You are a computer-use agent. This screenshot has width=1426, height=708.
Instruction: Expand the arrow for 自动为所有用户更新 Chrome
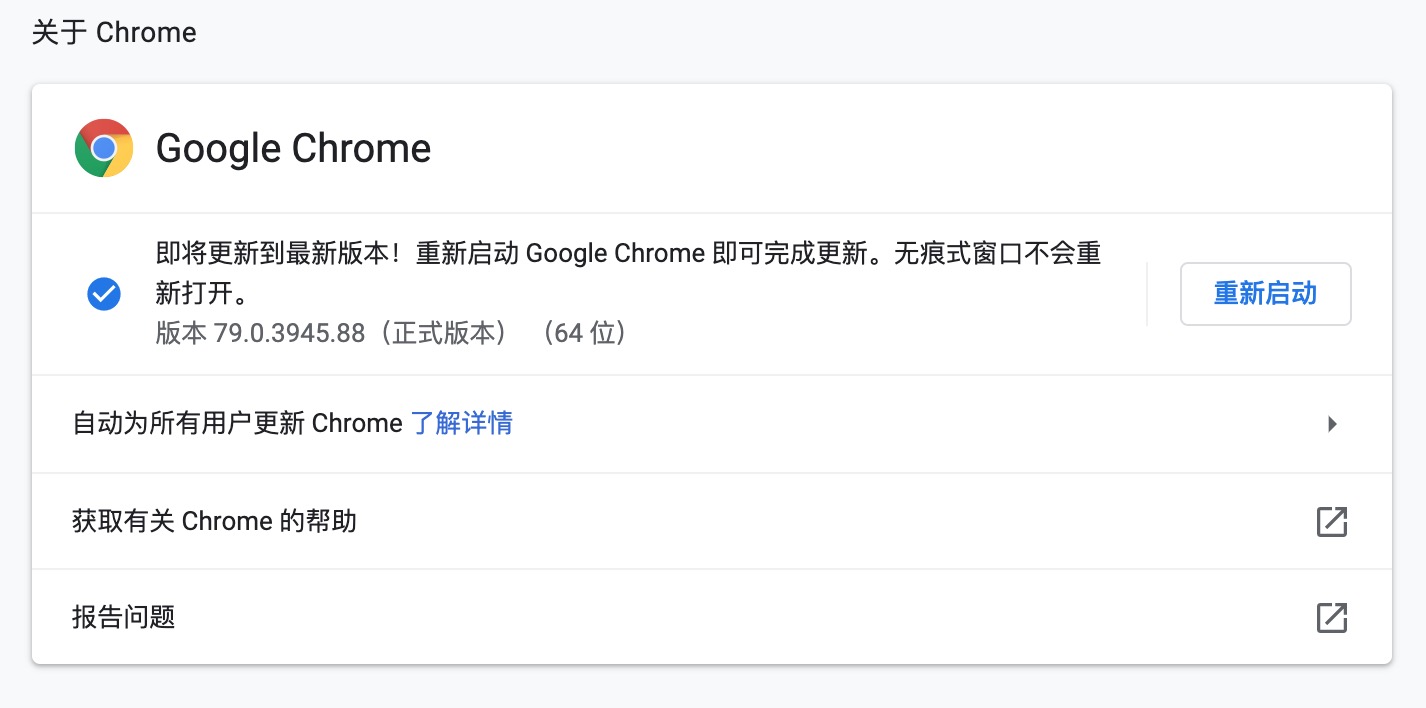(x=1332, y=424)
